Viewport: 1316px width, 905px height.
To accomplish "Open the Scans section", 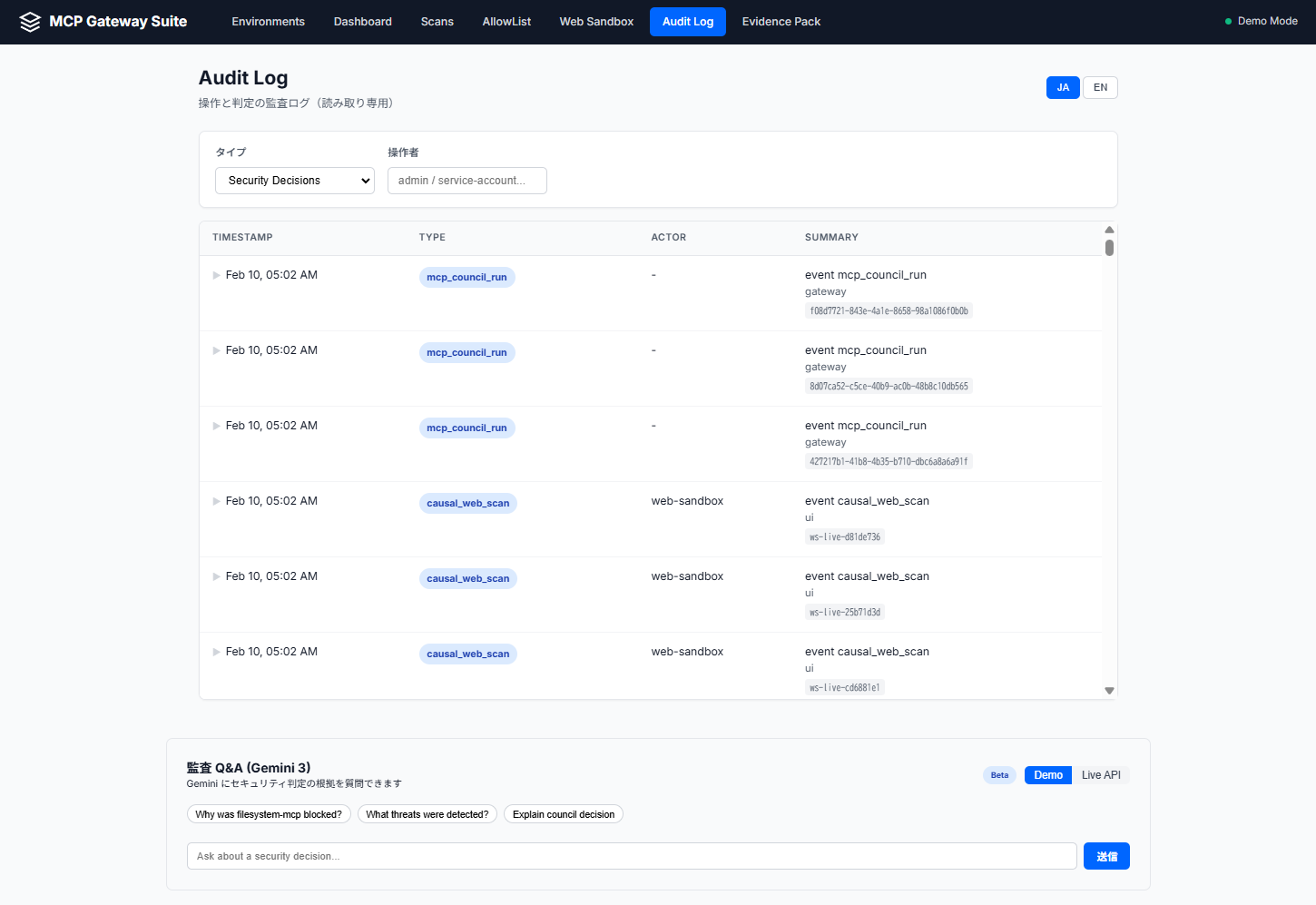I will pos(437,22).
